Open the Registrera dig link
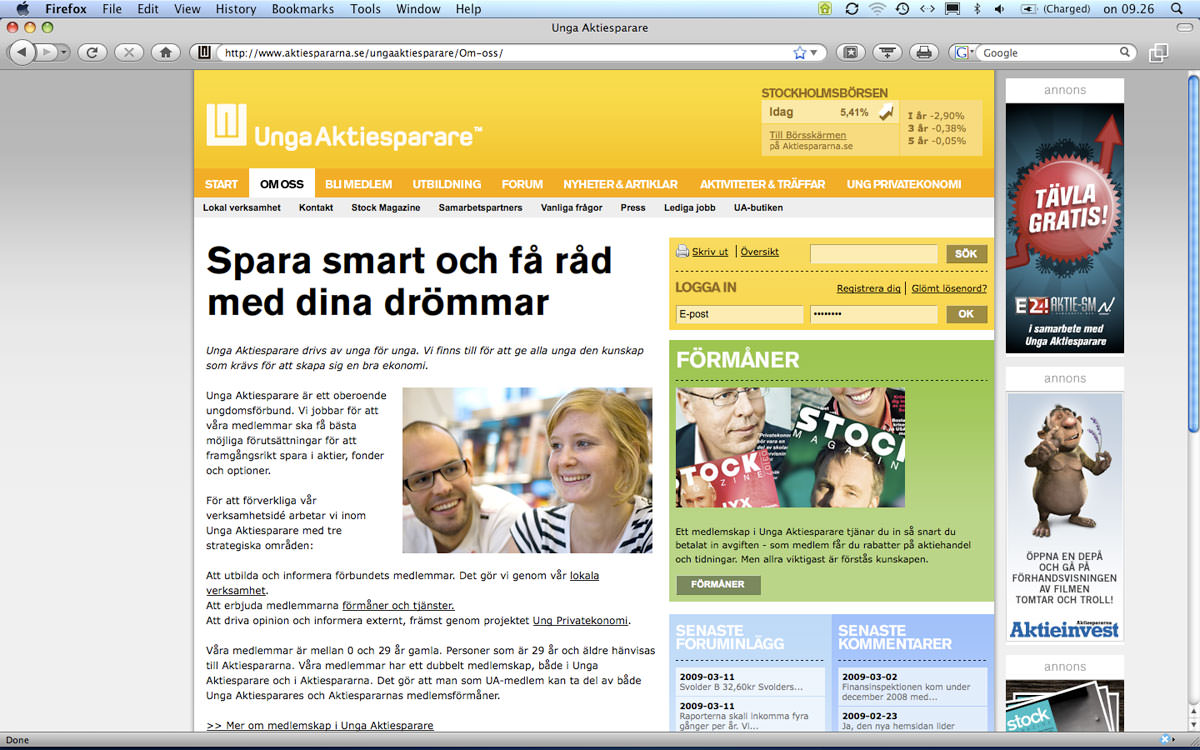The image size is (1200, 750). (x=869, y=288)
